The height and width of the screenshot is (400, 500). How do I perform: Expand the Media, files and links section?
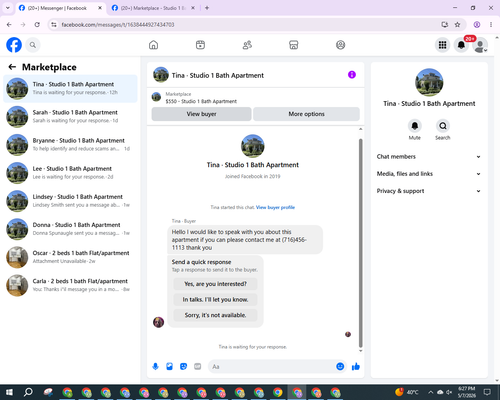click(x=429, y=174)
